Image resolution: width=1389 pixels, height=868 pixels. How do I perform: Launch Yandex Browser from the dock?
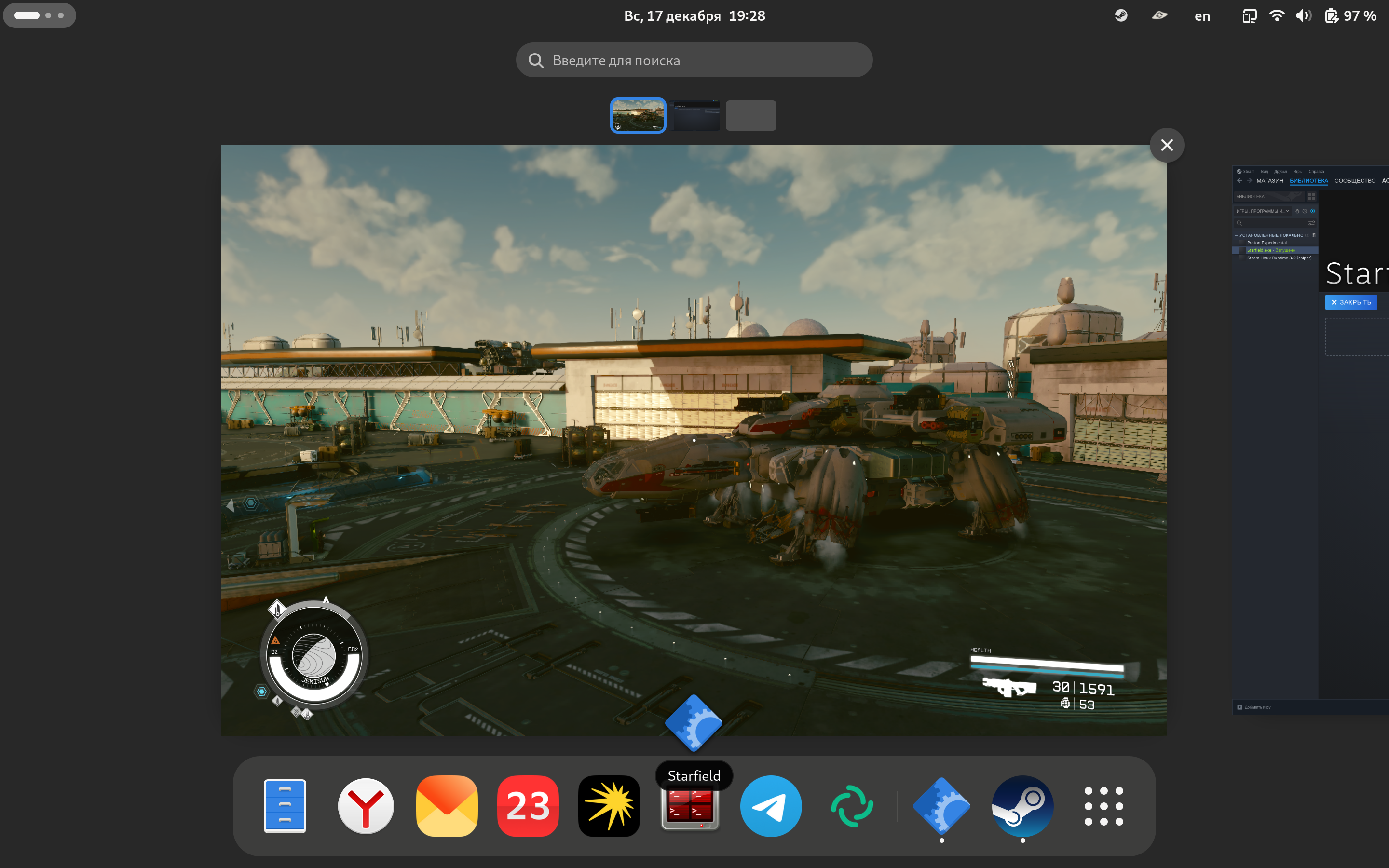point(366,806)
